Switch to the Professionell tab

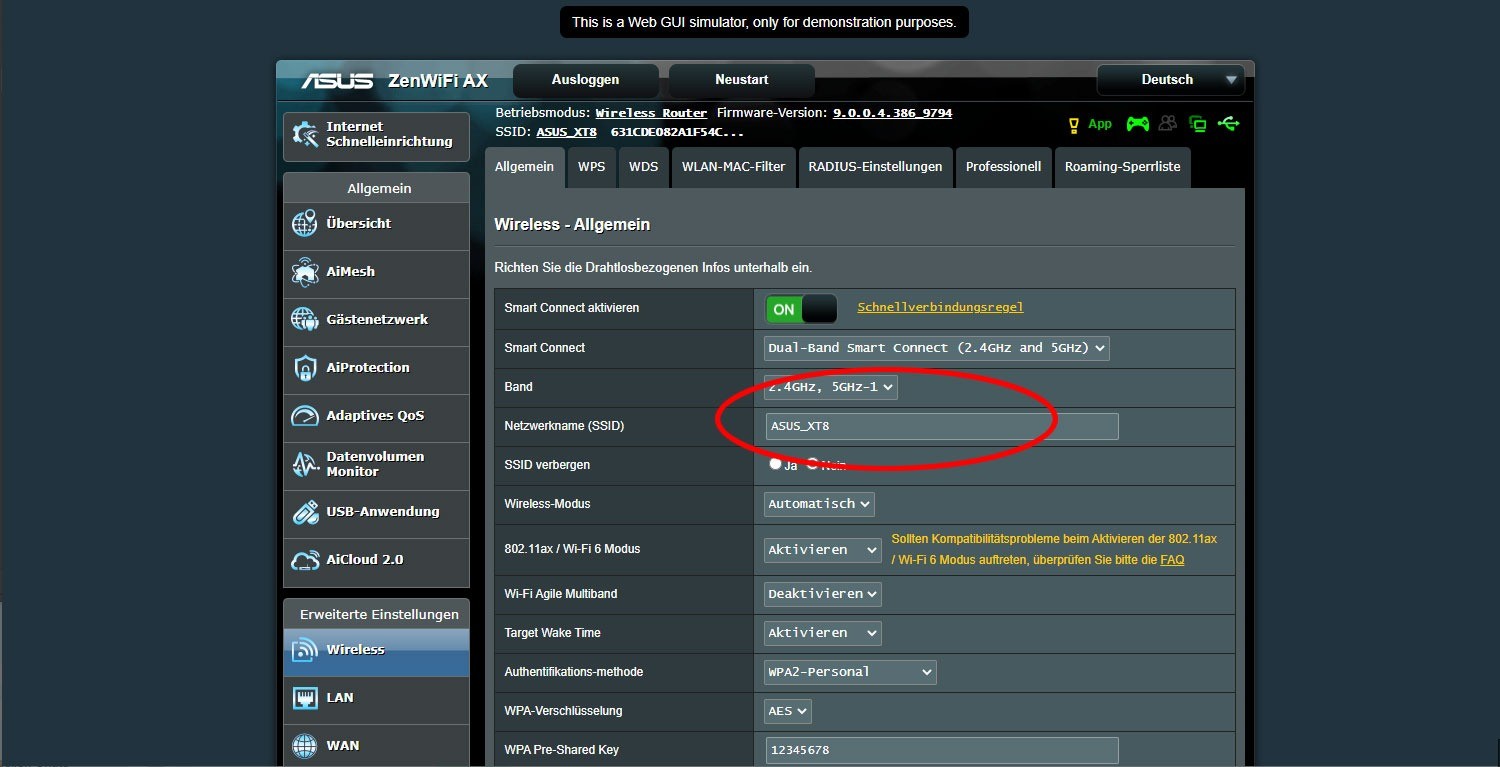(x=1003, y=167)
